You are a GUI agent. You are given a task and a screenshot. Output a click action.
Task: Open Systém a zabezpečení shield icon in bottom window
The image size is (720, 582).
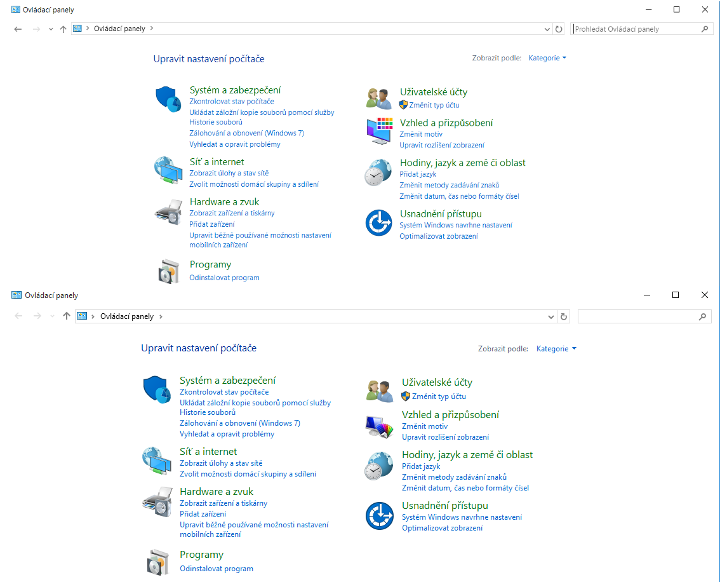click(157, 389)
